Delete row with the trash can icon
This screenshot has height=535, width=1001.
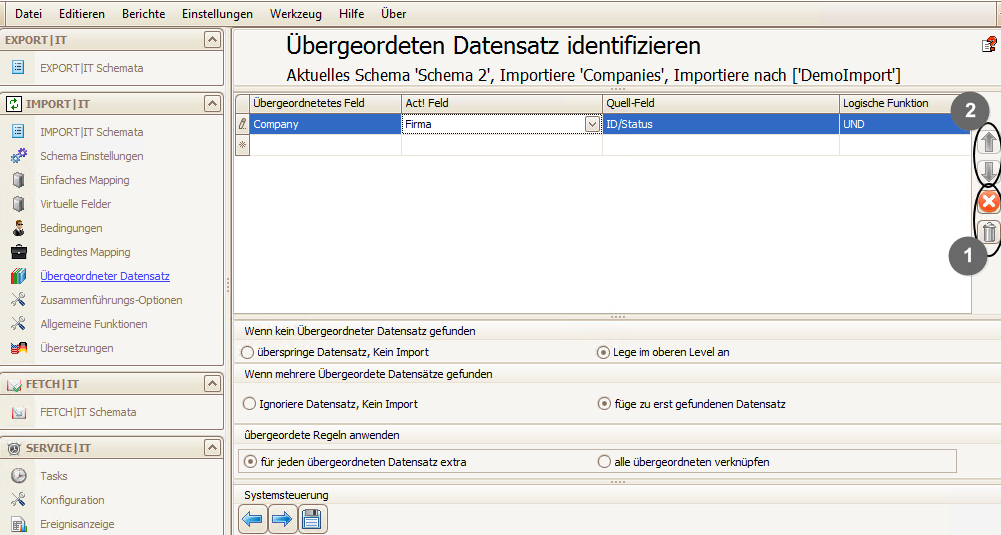click(989, 232)
